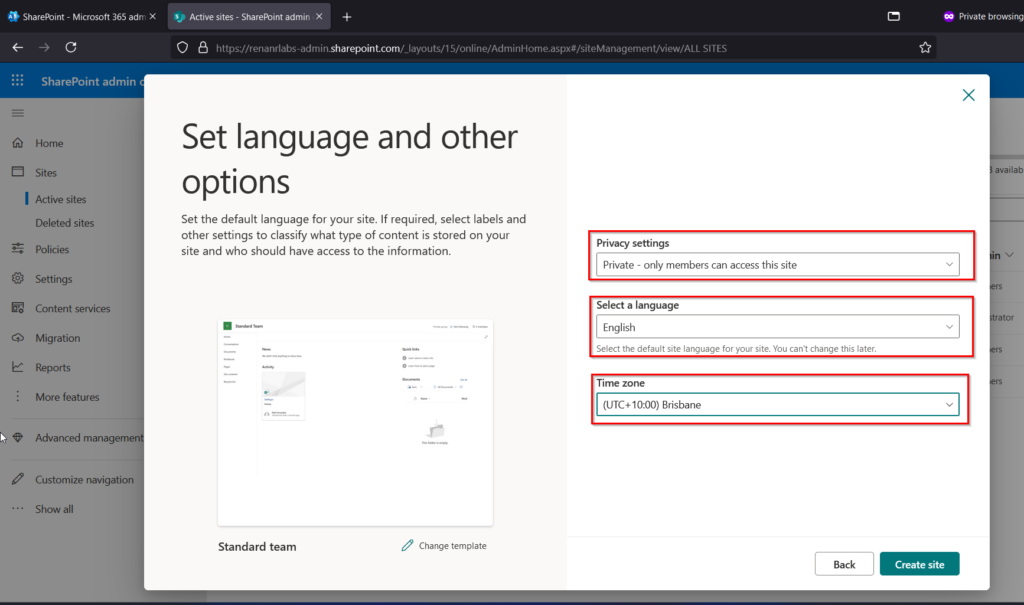Click the 'Standard team' template name
Viewport: 1024px width, 605px height.
click(257, 546)
